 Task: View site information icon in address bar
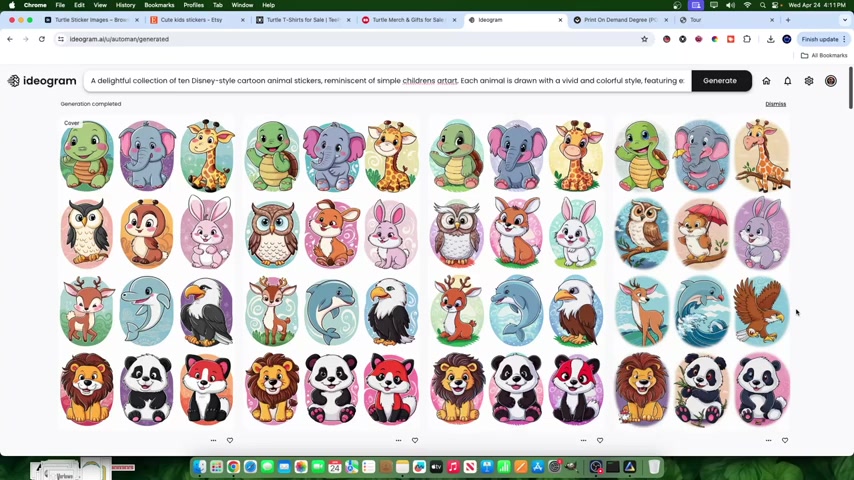point(61,39)
